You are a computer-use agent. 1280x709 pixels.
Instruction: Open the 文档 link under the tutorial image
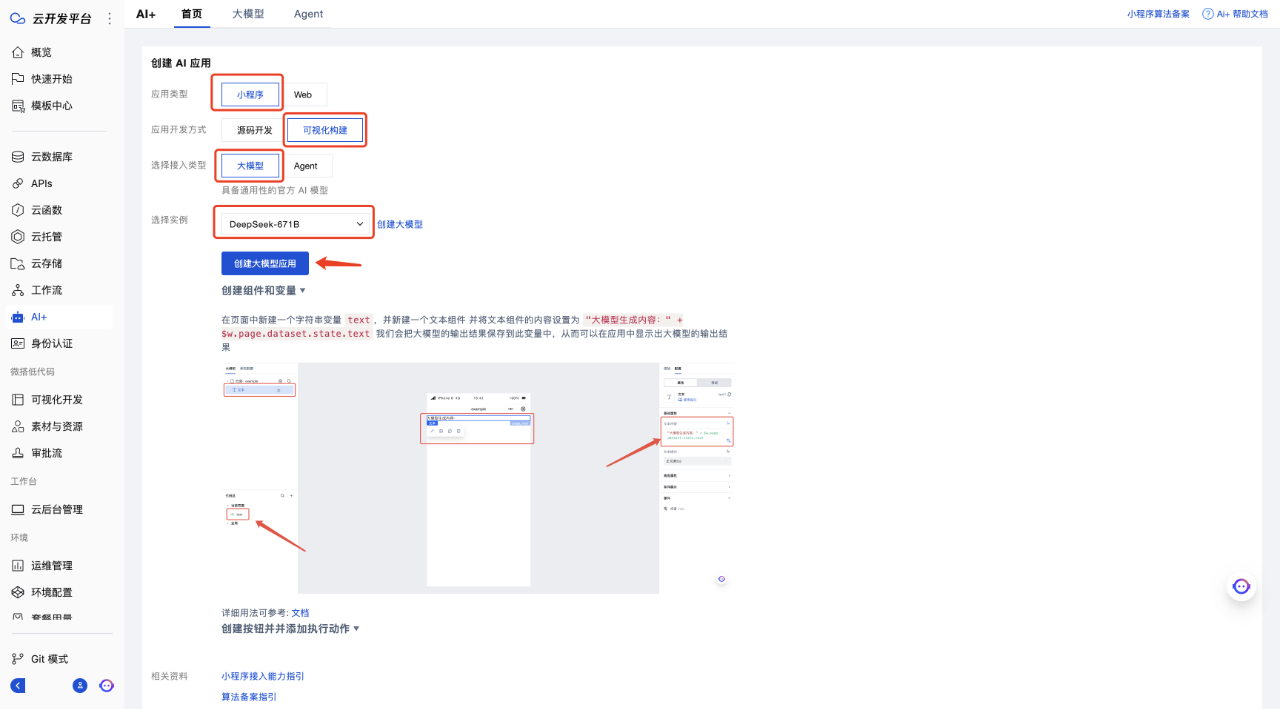tap(300, 612)
